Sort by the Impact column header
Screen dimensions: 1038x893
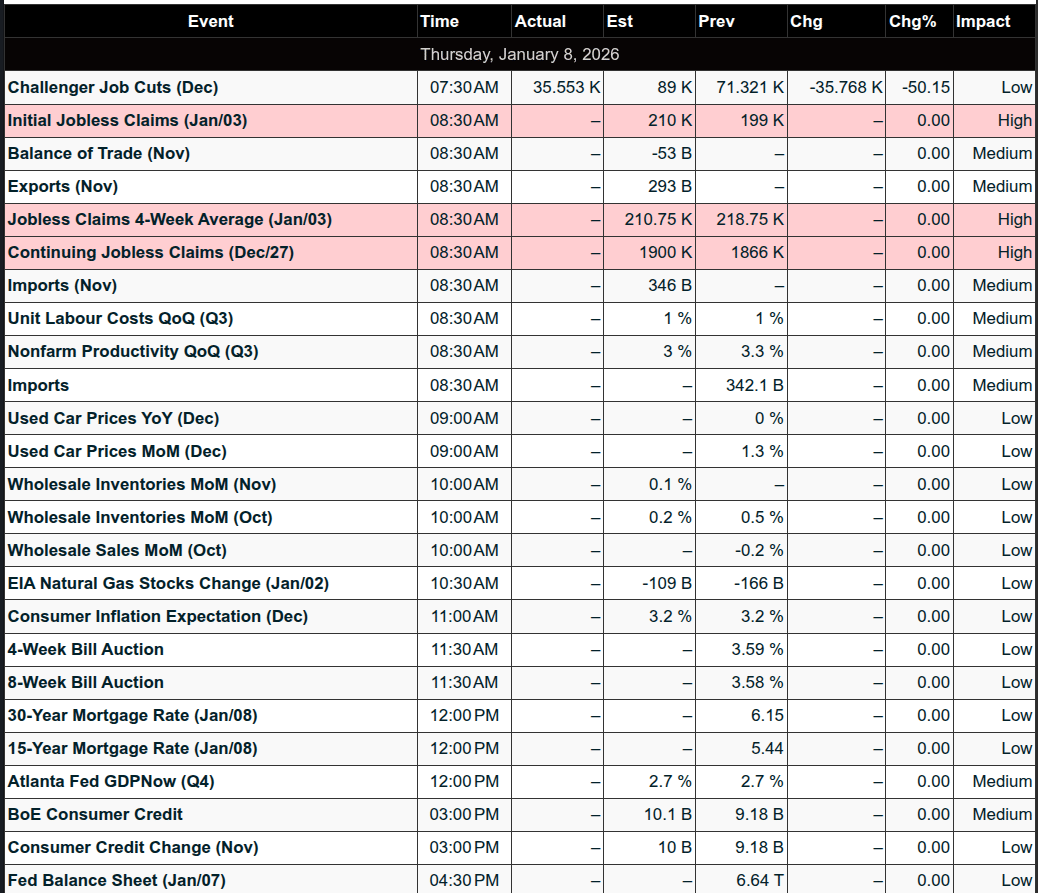[983, 21]
